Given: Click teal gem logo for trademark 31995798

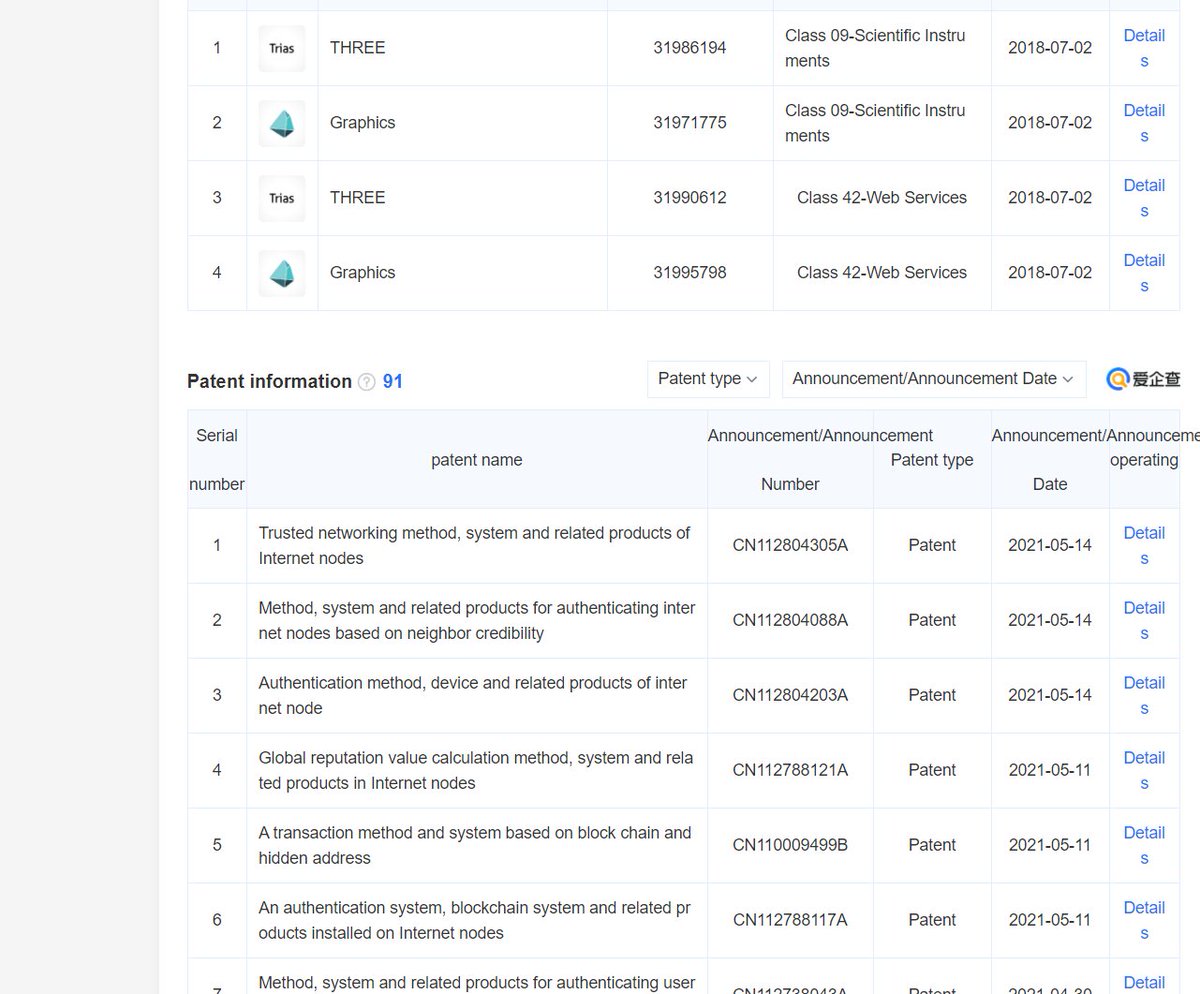Looking at the screenshot, I should pos(282,273).
